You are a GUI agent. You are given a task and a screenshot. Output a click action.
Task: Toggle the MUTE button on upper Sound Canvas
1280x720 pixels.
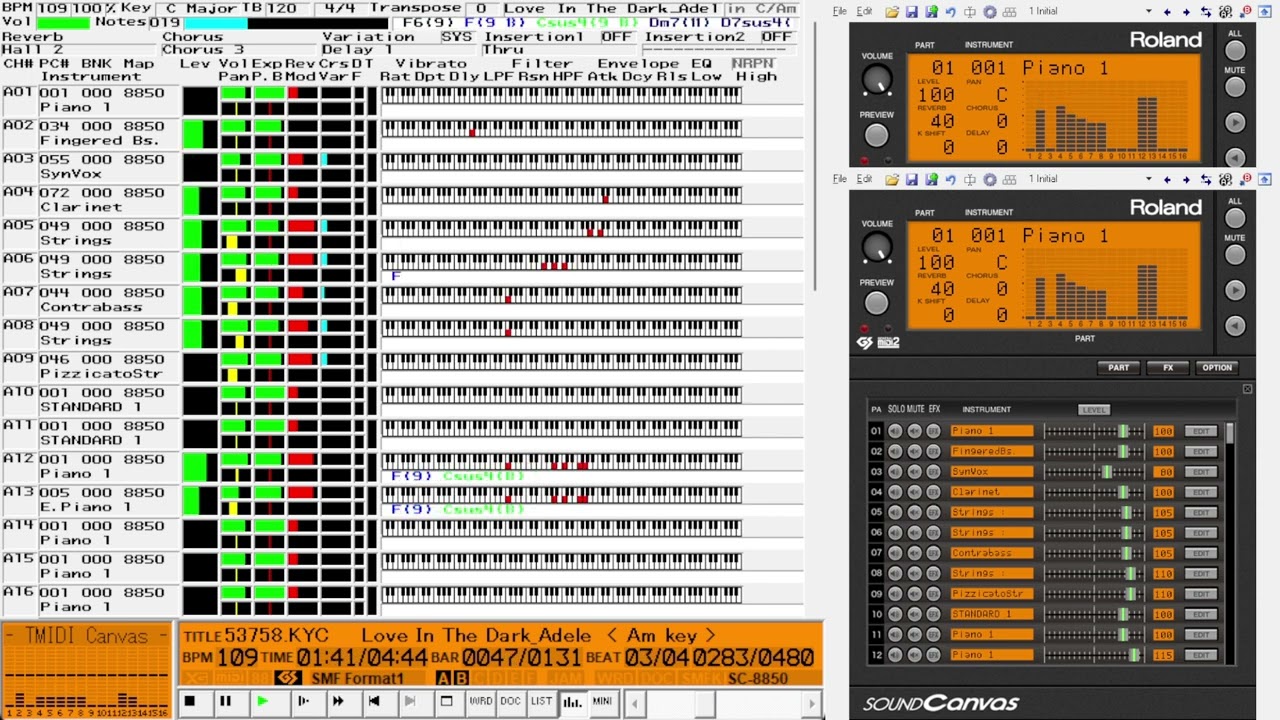click(1235, 87)
